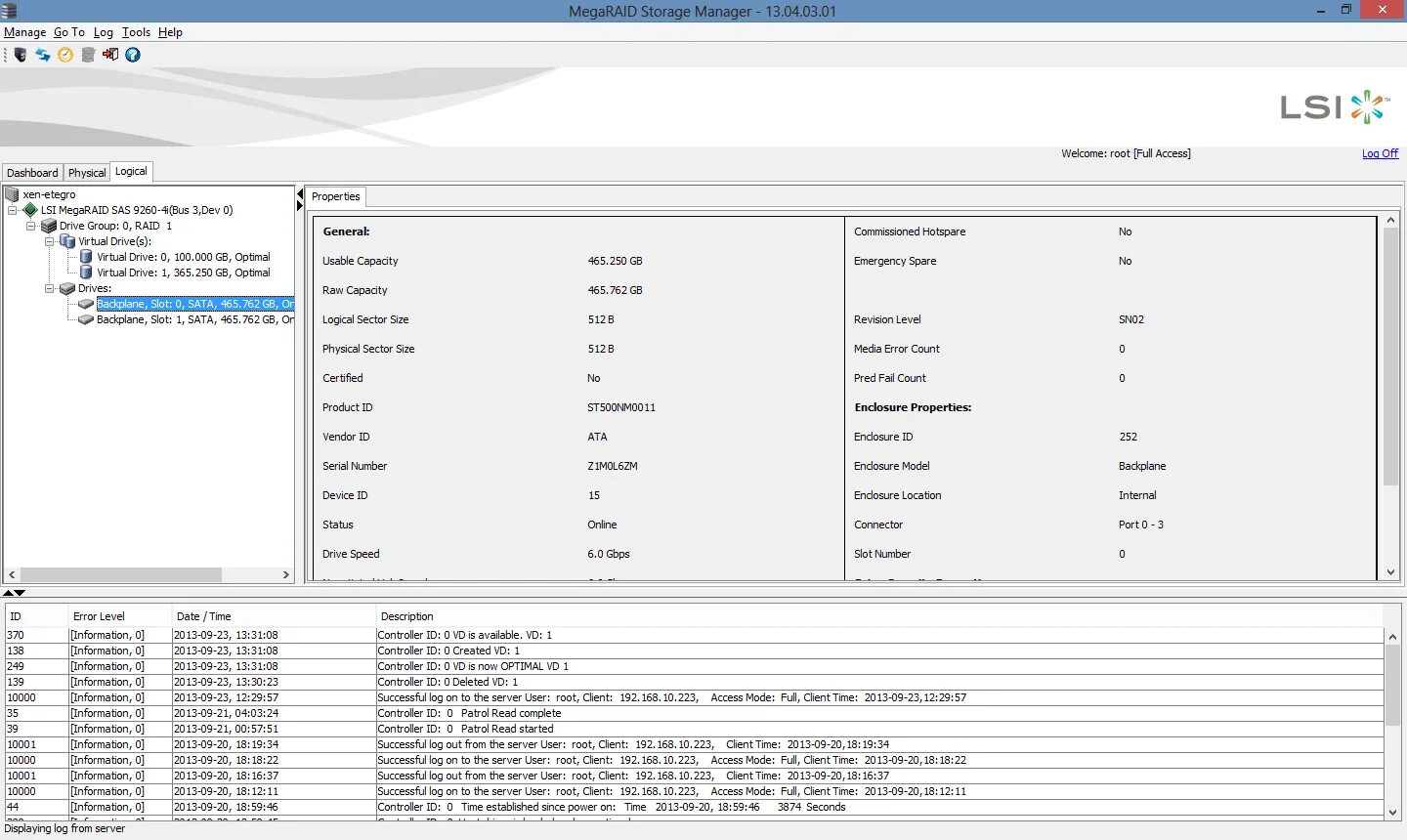Screen dimensions: 1407x840
Task: Collapse the Virtual Drive(s) node
Action: point(49,241)
